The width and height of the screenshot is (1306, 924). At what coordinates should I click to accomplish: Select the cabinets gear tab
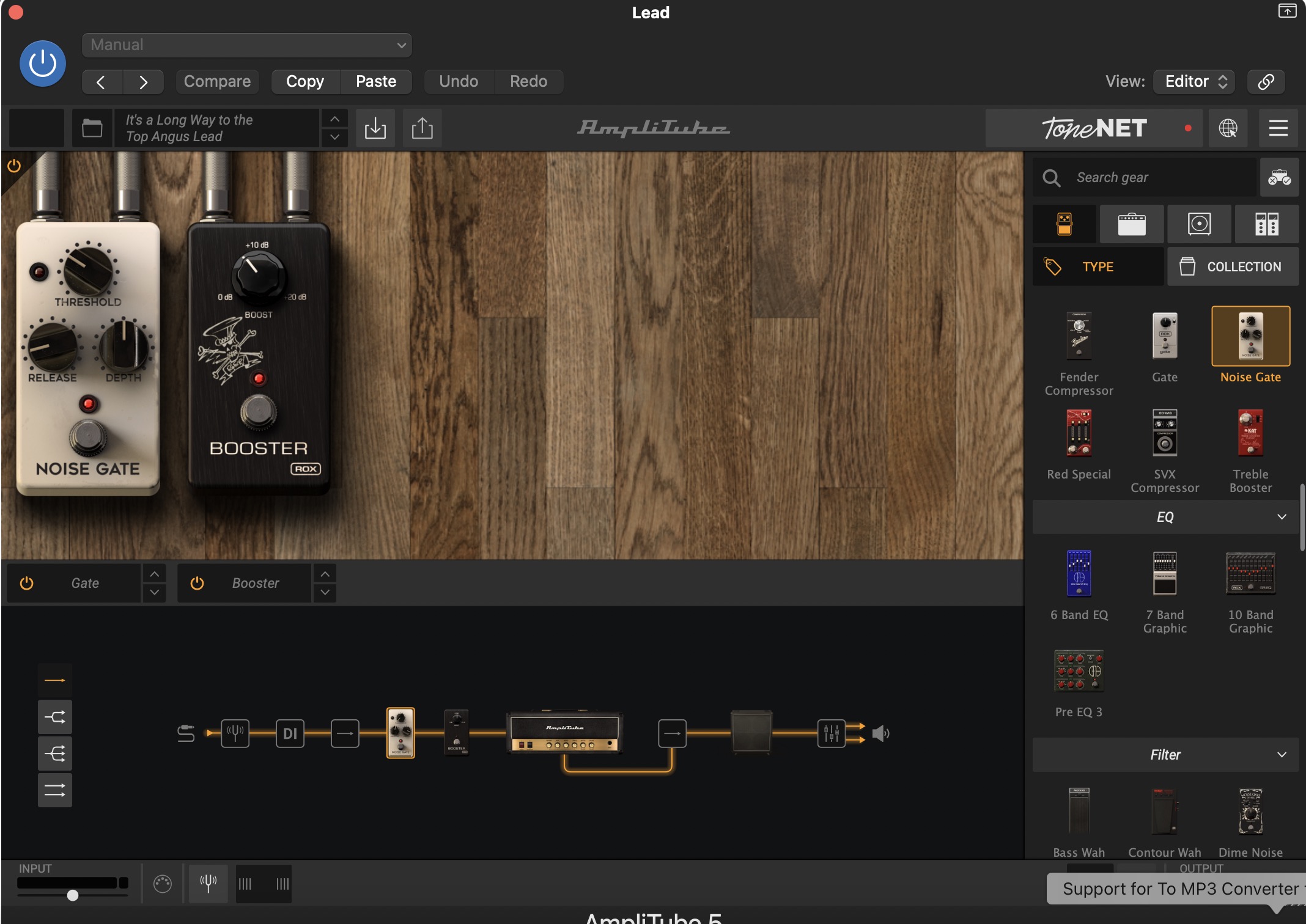click(1199, 224)
